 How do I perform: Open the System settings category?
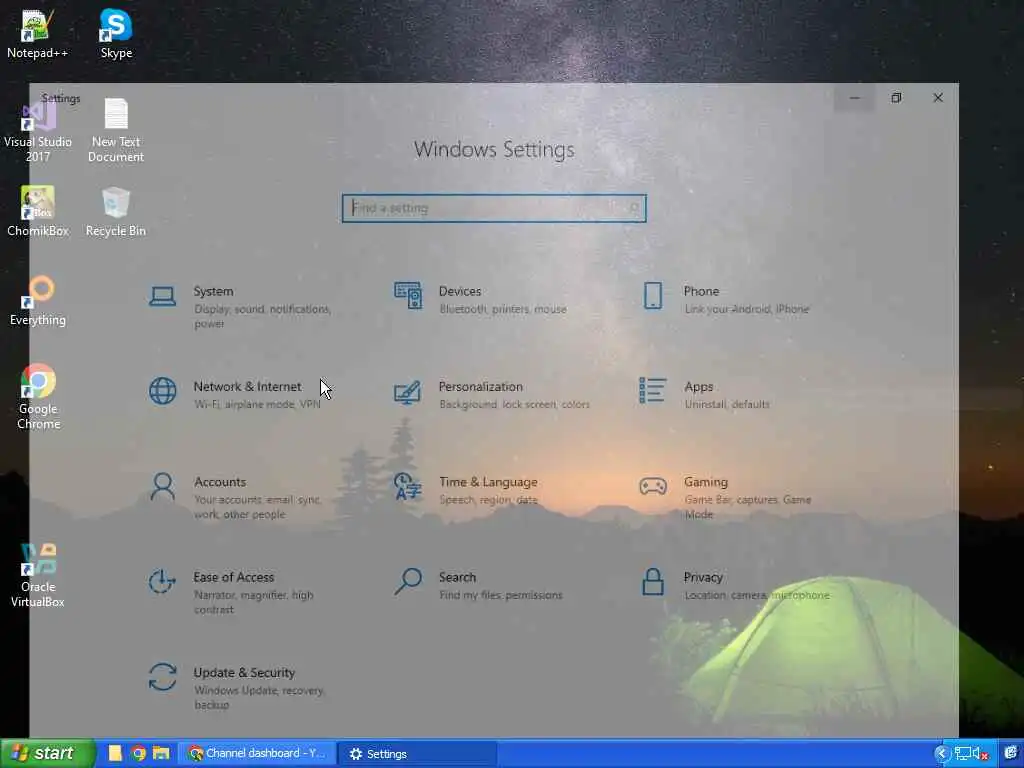[x=242, y=306]
